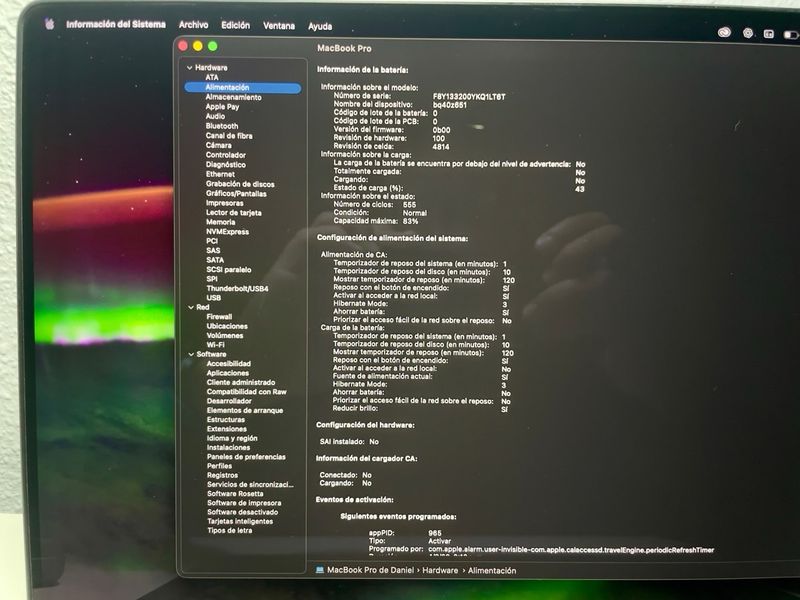Select Elementos de arranque in sidebar
Screen dimensions: 800x600
tap(245, 410)
